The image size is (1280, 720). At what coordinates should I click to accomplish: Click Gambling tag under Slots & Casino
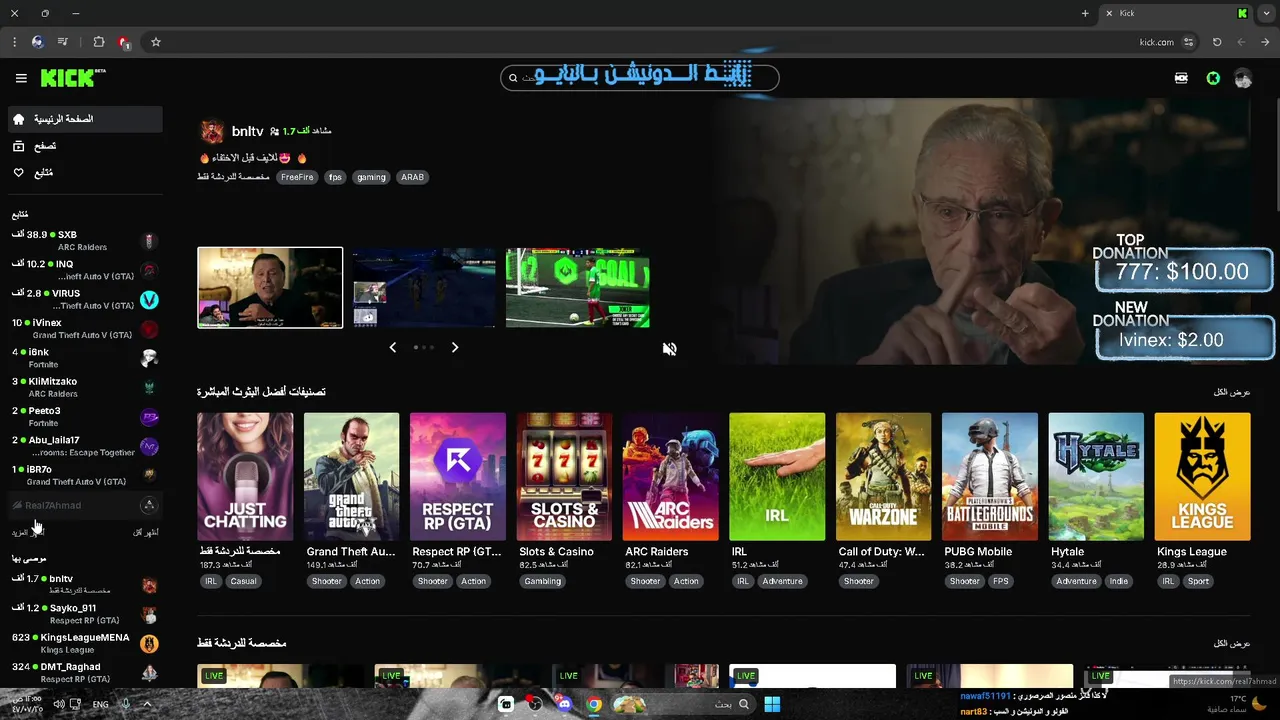[543, 581]
